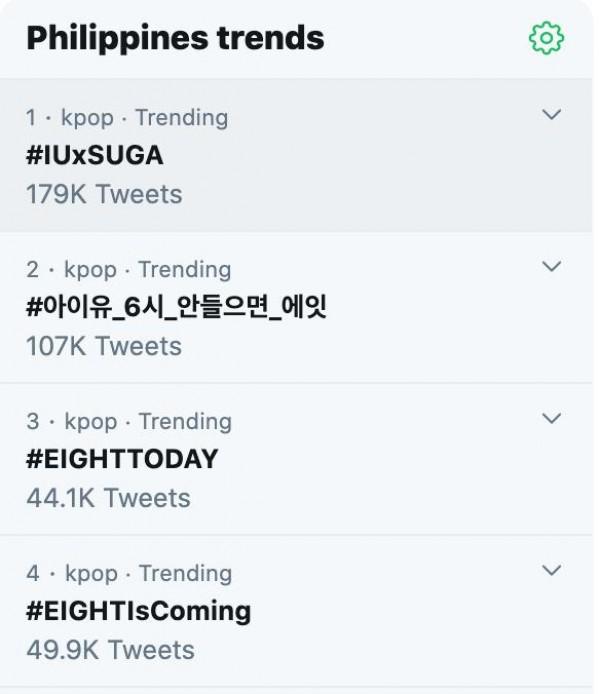Click the 44.1K Tweets count

click(108, 497)
